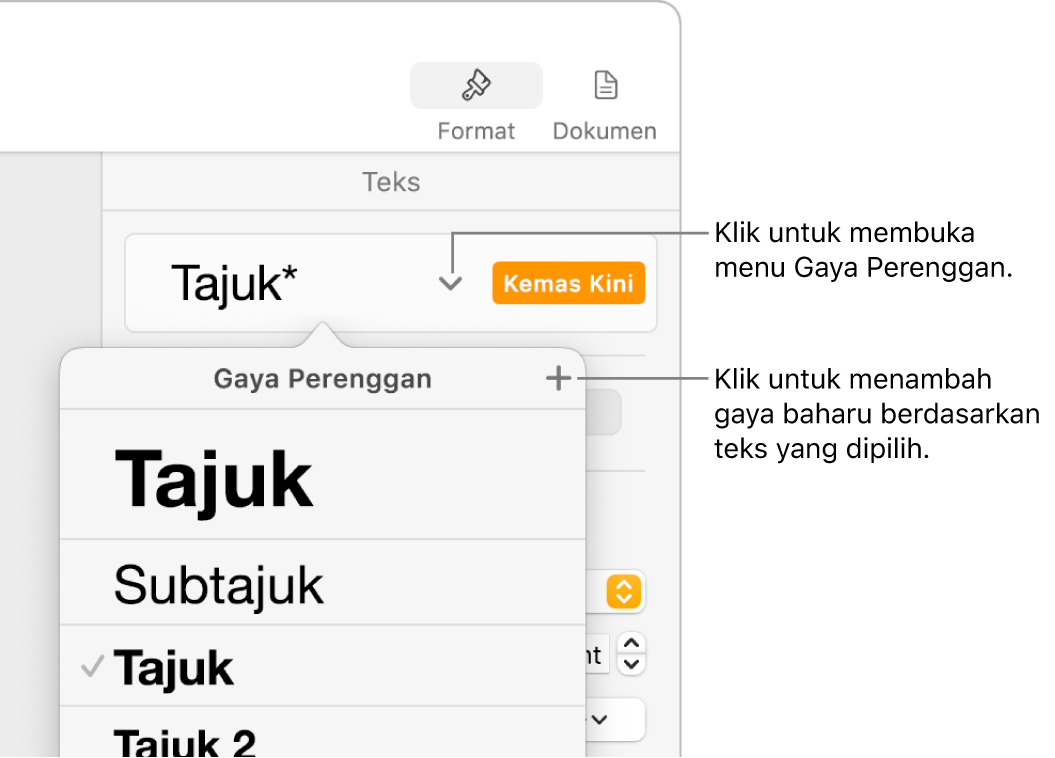Select the Teks tab
This screenshot has width=1055, height=758.
pos(391,182)
